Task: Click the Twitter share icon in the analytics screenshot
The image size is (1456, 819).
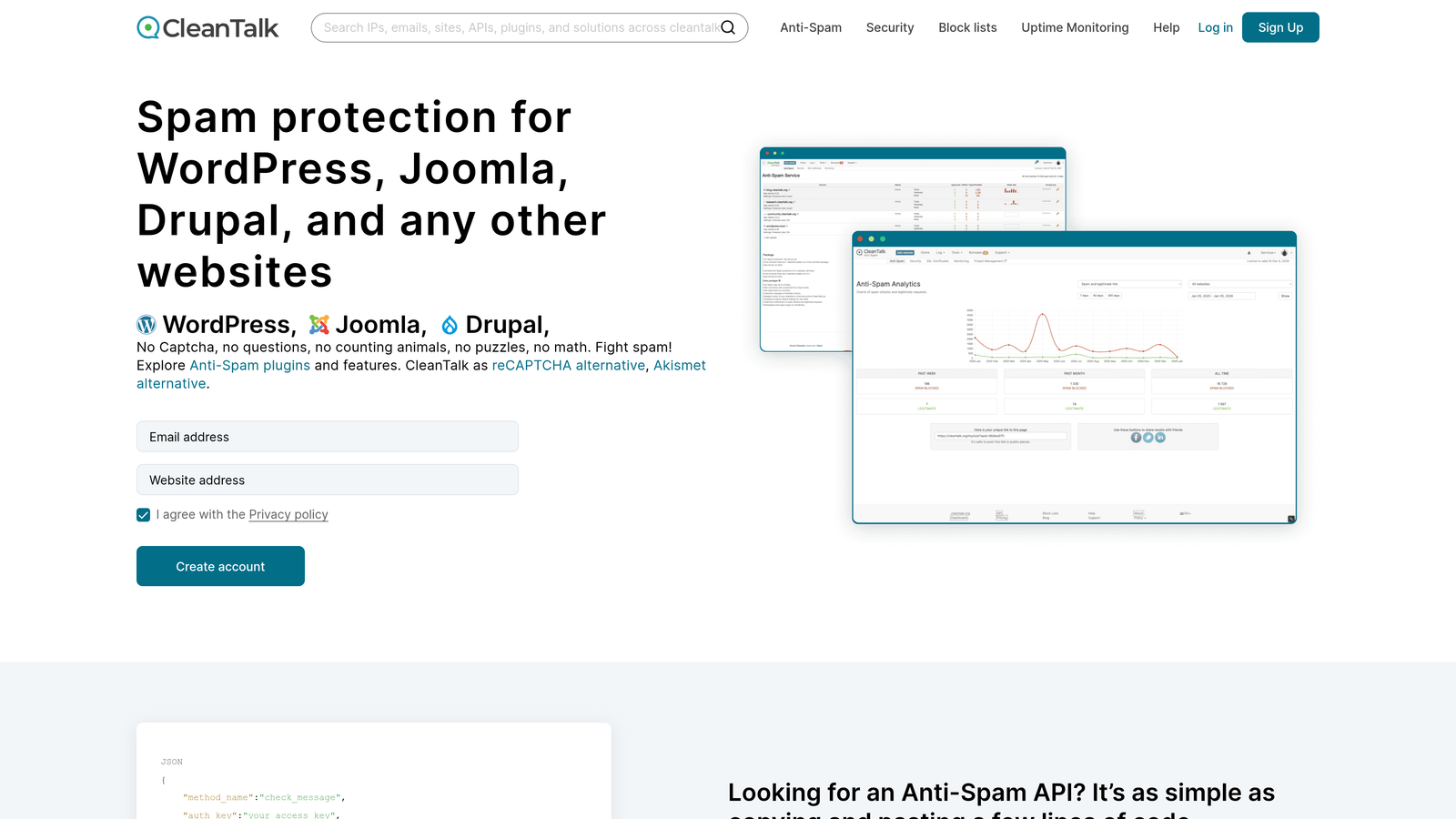Action: point(1148,437)
